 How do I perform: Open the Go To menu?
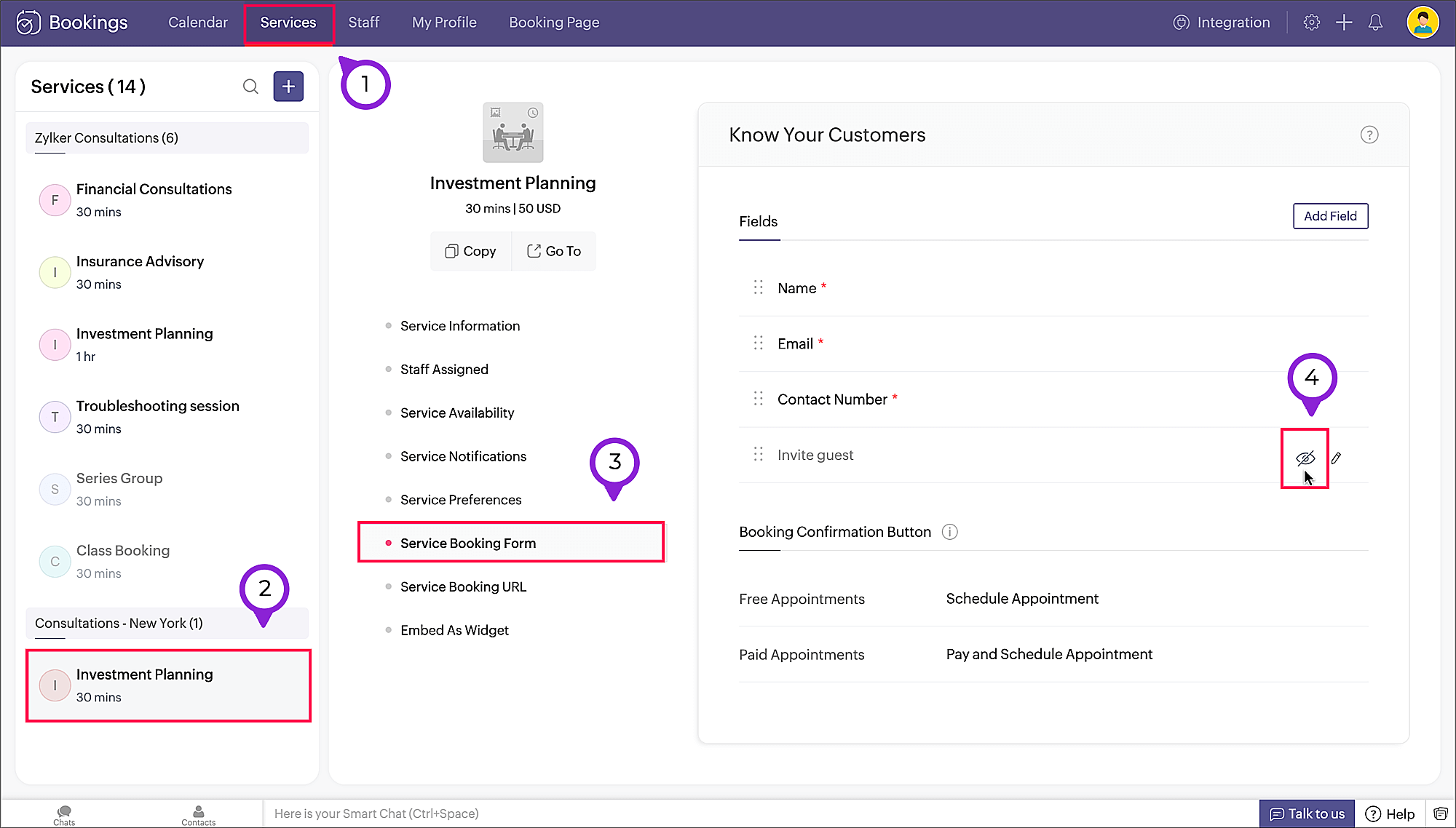tap(554, 251)
